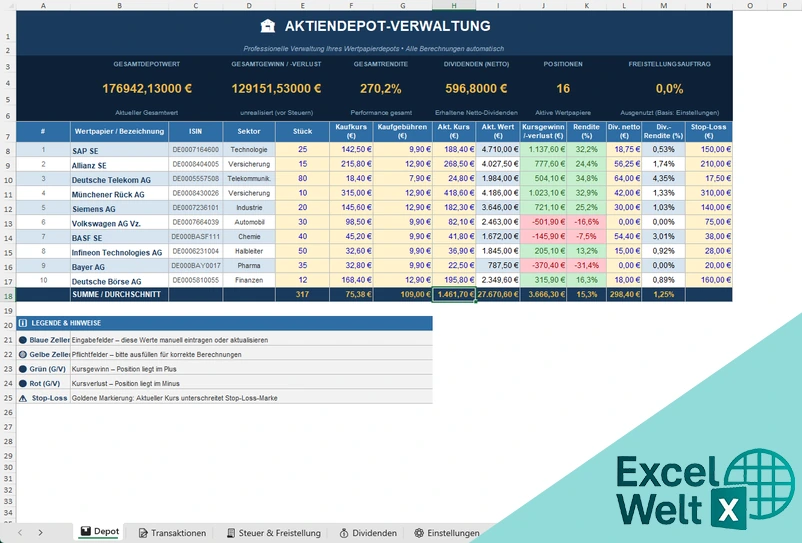Image resolution: width=802 pixels, height=543 pixels.
Task: Select row 18 header
Action: pyautogui.click(x=8, y=296)
